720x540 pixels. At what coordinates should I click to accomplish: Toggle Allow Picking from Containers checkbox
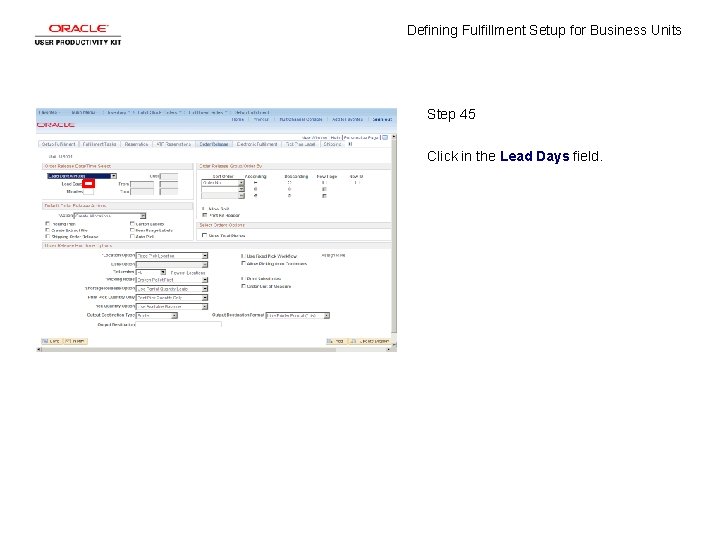tap(243, 264)
